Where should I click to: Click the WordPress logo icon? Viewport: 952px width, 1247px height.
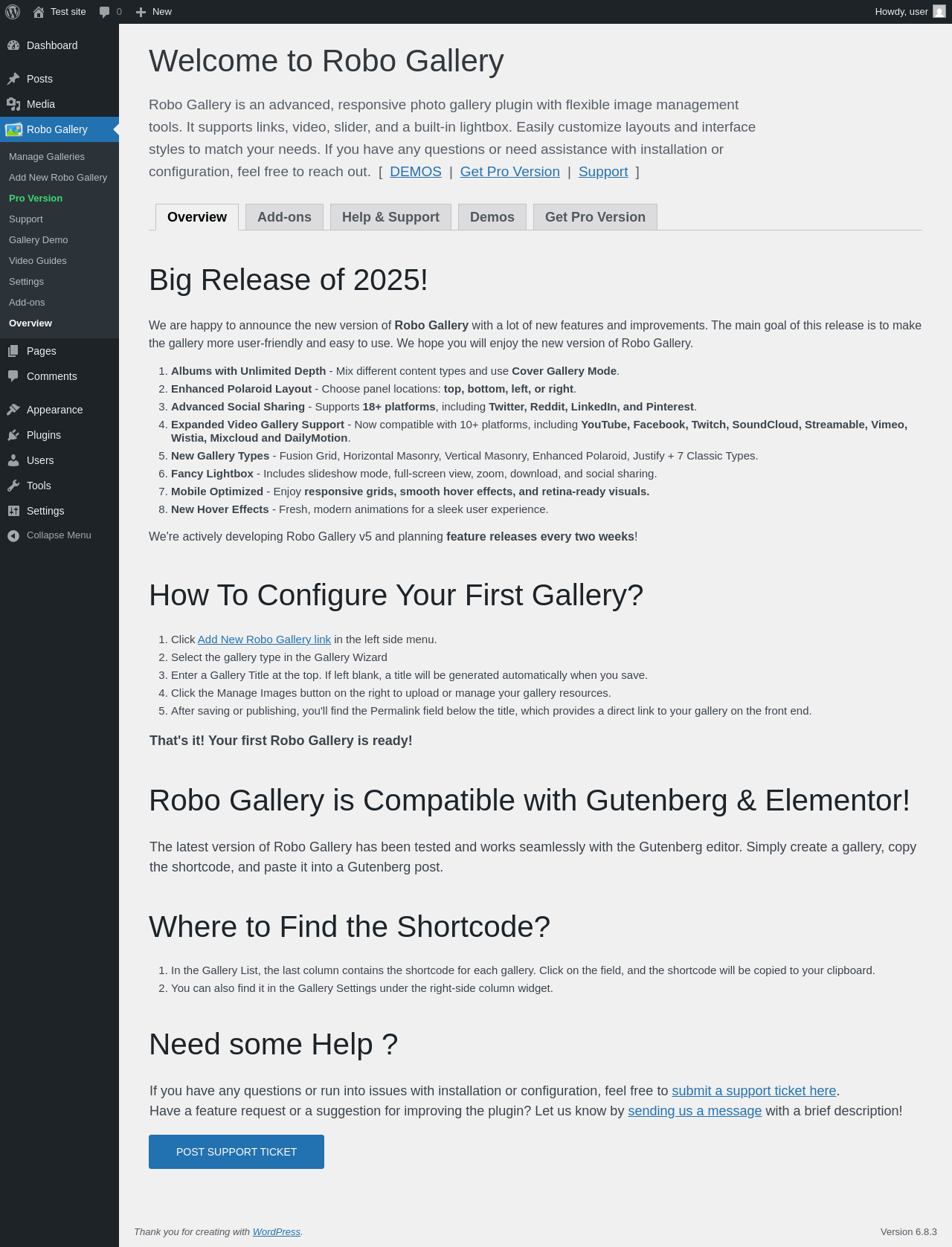(13, 12)
